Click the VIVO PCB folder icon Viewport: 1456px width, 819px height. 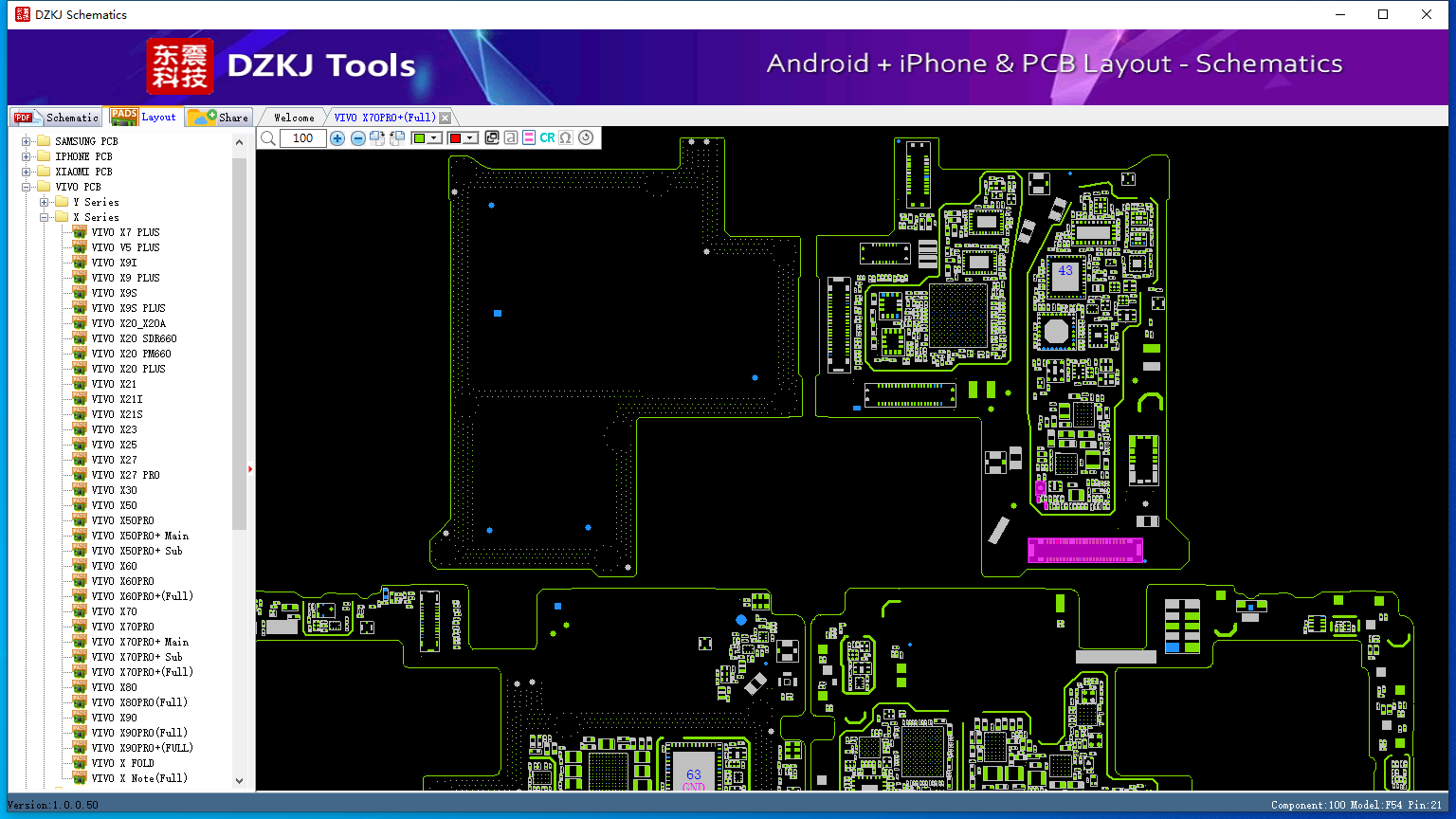click(43, 187)
